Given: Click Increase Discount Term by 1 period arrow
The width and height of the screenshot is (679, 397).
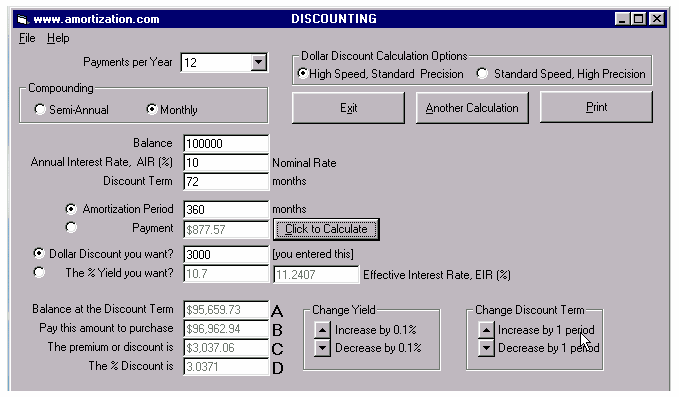Looking at the screenshot, I should coord(486,330).
